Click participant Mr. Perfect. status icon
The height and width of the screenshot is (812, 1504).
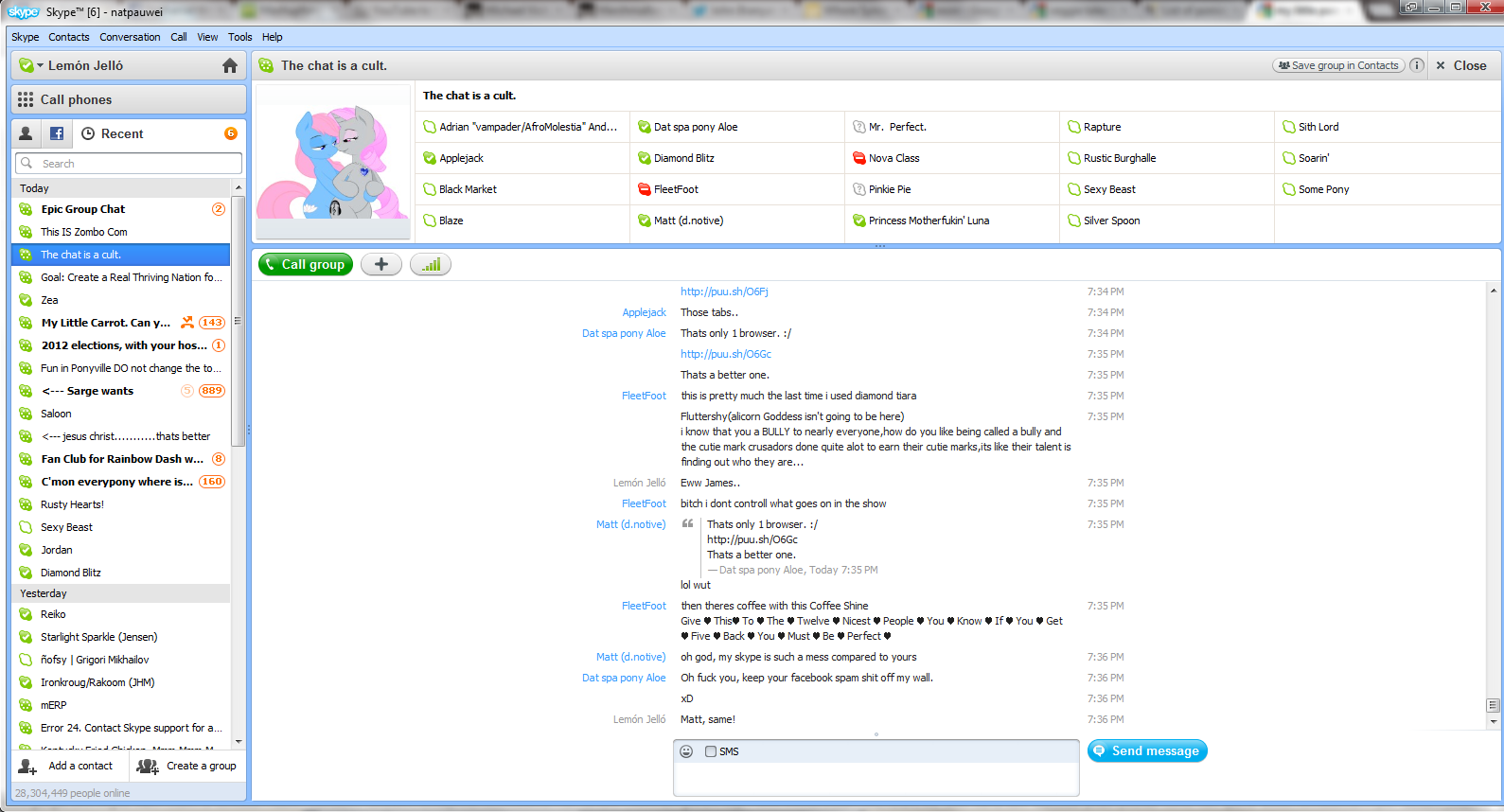coord(859,127)
